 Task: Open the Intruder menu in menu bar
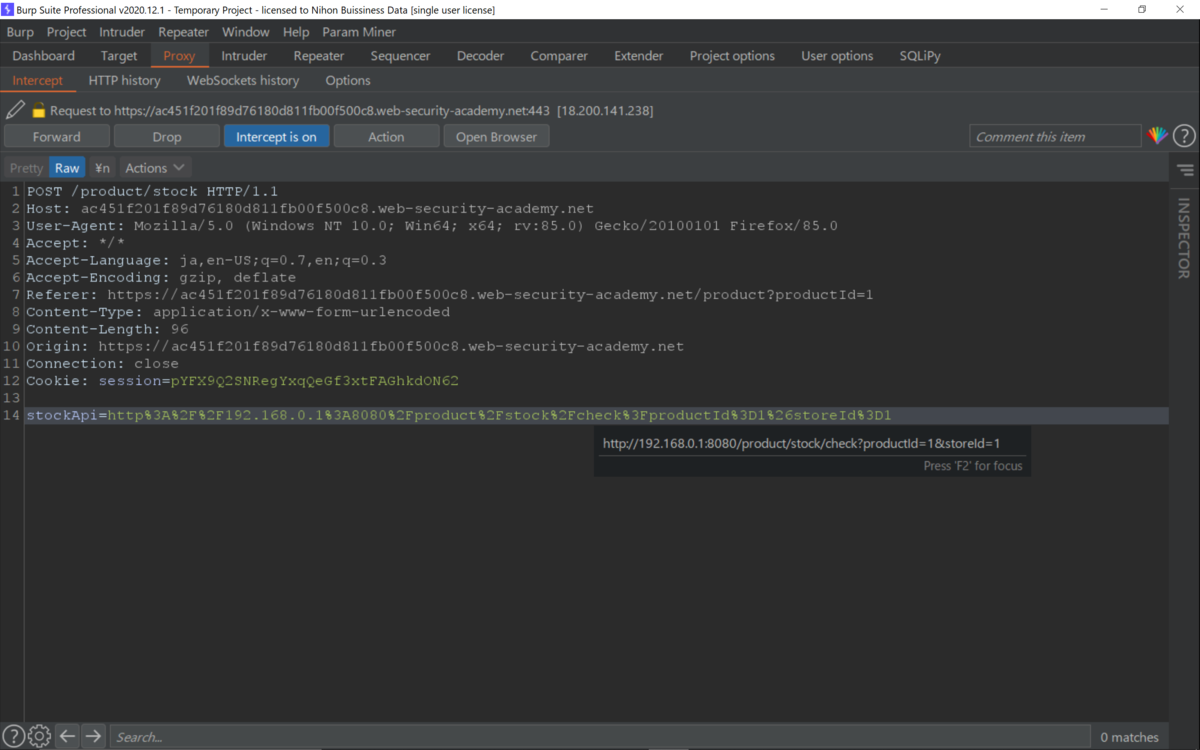[x=122, y=32]
